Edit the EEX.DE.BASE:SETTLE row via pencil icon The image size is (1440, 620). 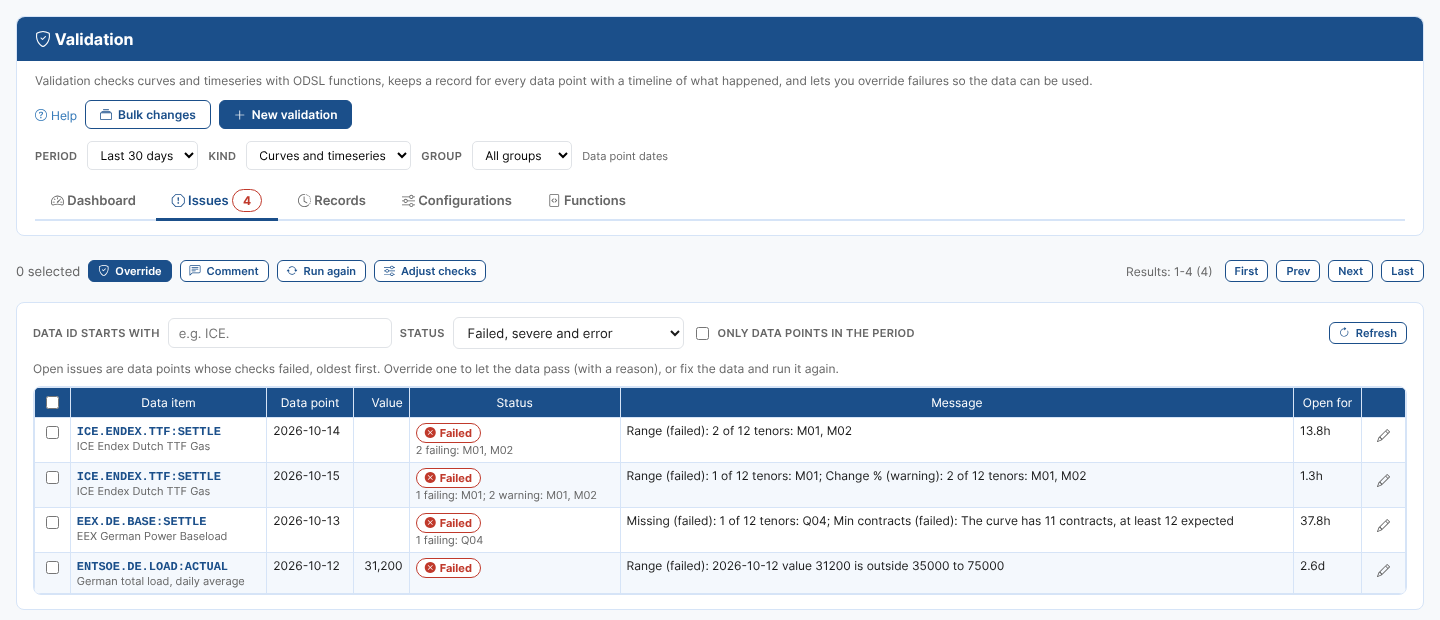click(x=1383, y=526)
